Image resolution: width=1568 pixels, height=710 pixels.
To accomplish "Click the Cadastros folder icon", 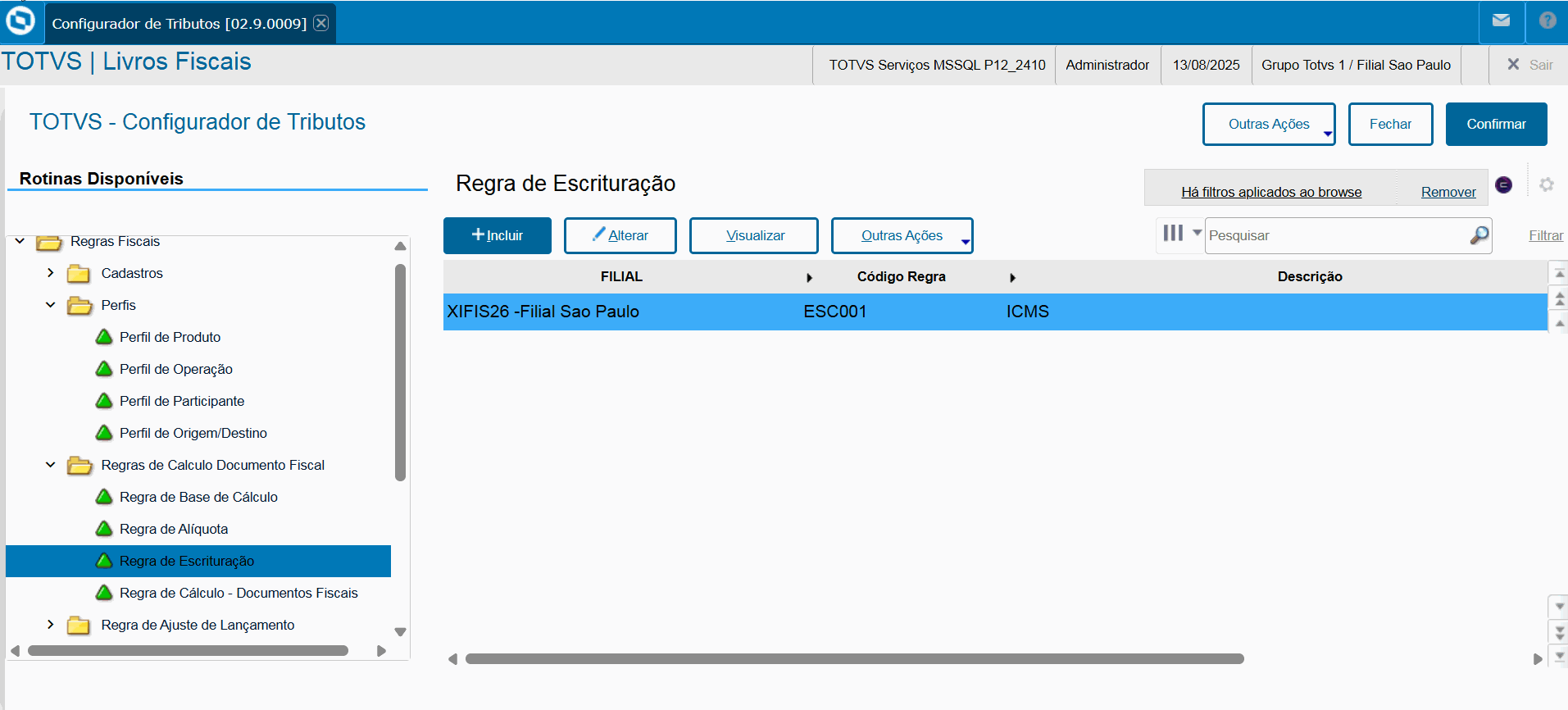I will tap(79, 273).
